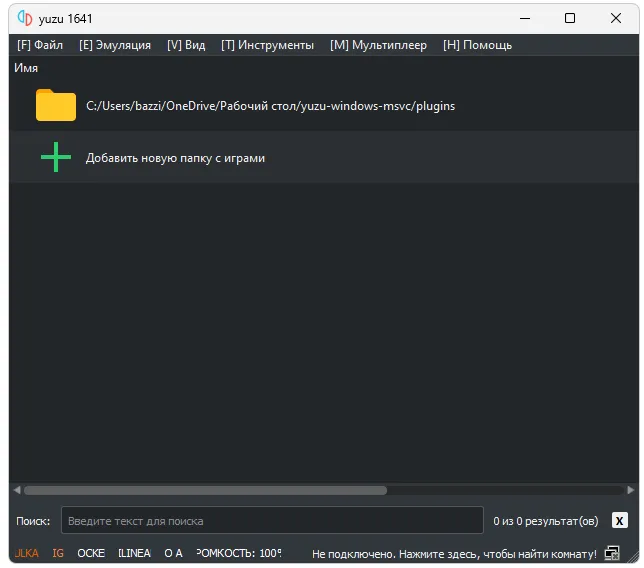Click Добавить новую папку с играми
This screenshot has width=644, height=568.
coord(175,158)
